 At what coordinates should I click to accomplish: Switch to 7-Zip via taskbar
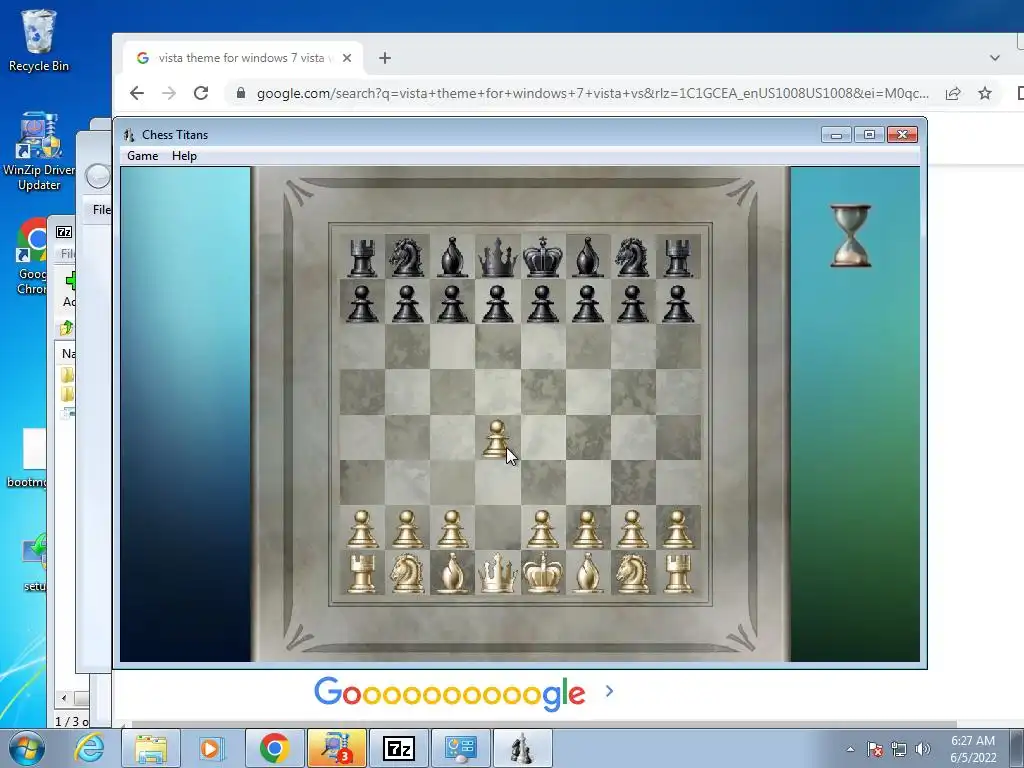[398, 748]
